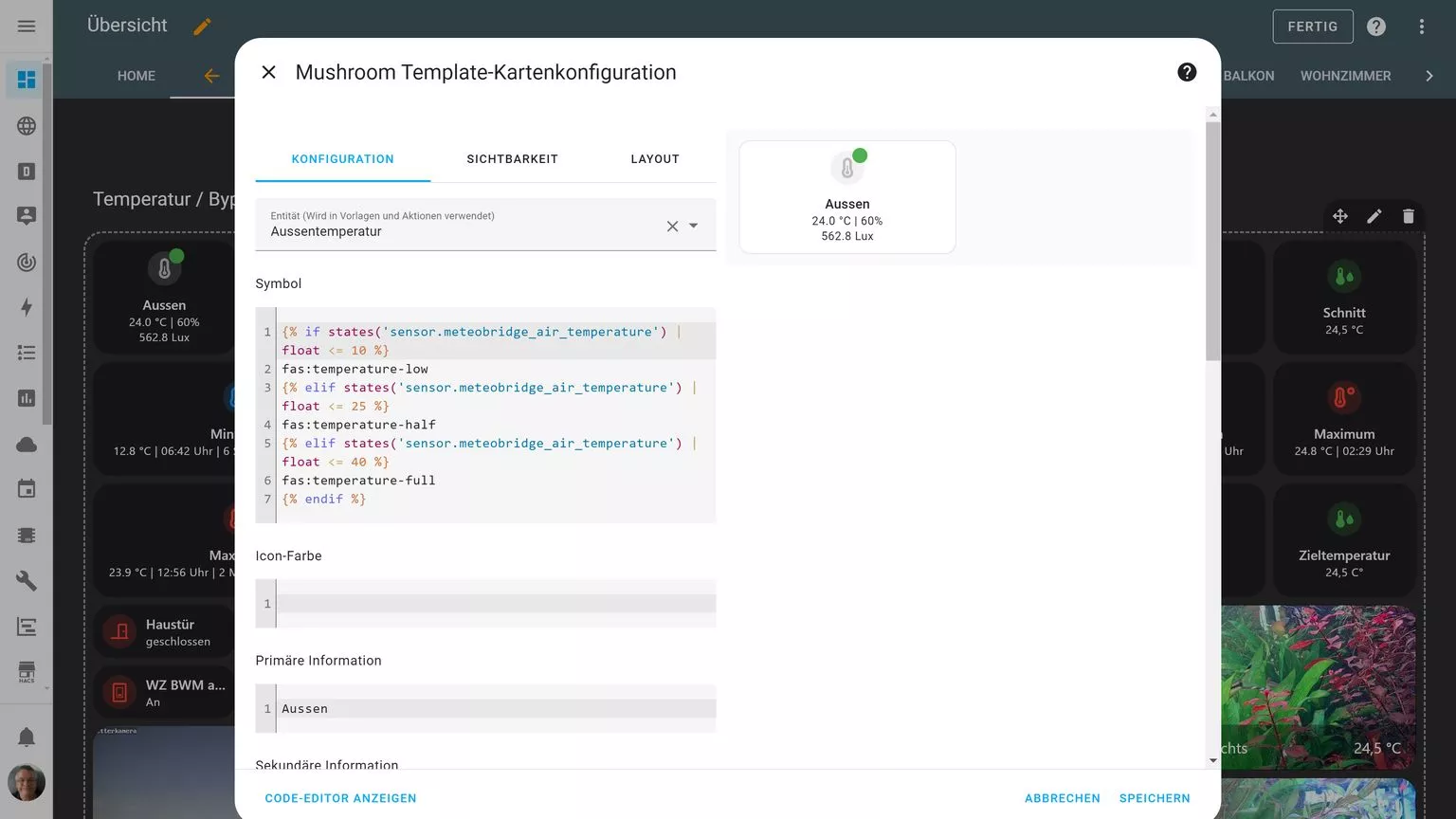Click 'fas:temperature-full' line in code editor
This screenshot has height=819, width=1456.
(x=358, y=481)
